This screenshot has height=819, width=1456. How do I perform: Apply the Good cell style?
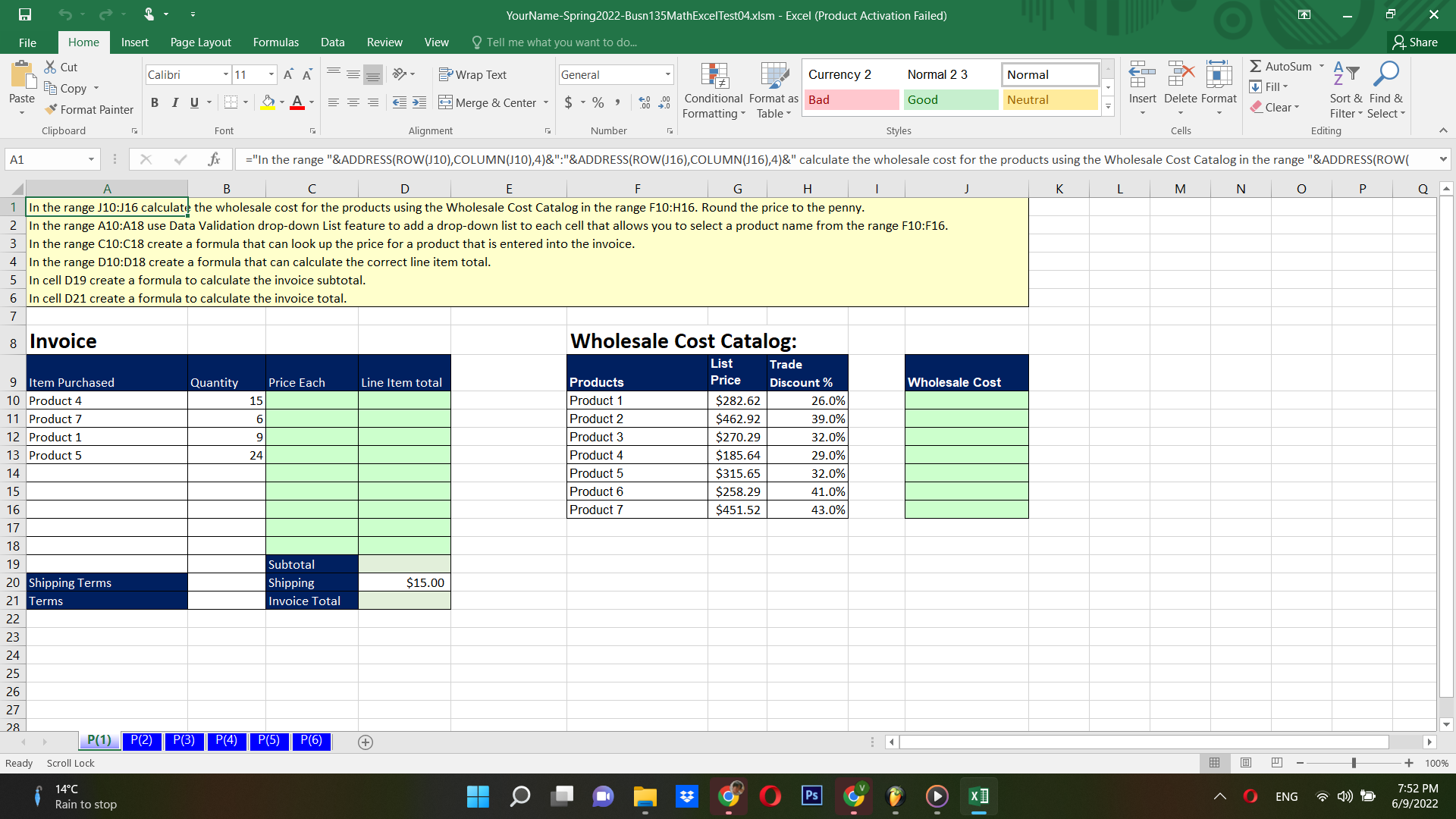[951, 99]
